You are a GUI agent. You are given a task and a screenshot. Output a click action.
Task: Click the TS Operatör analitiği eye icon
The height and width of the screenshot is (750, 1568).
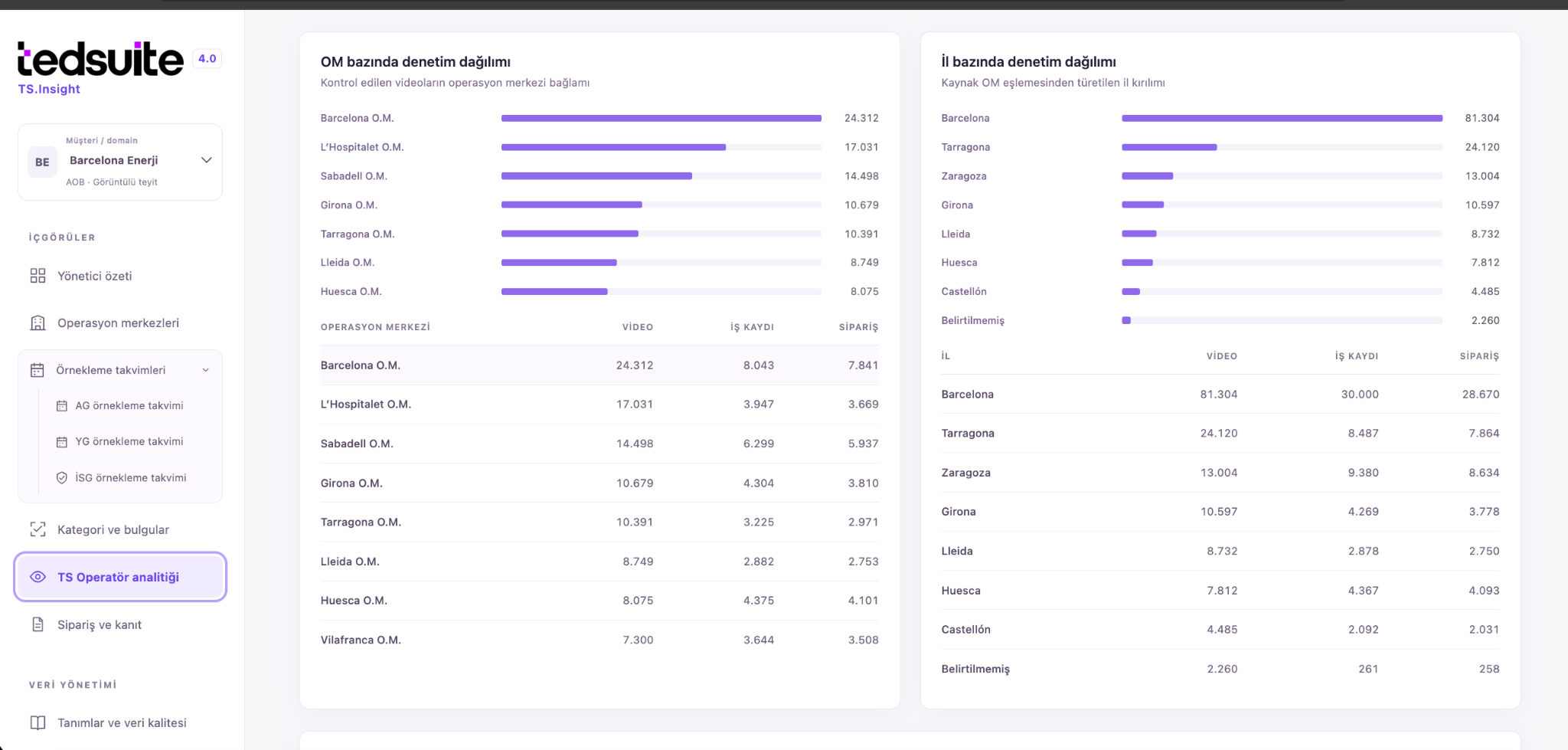tap(38, 577)
